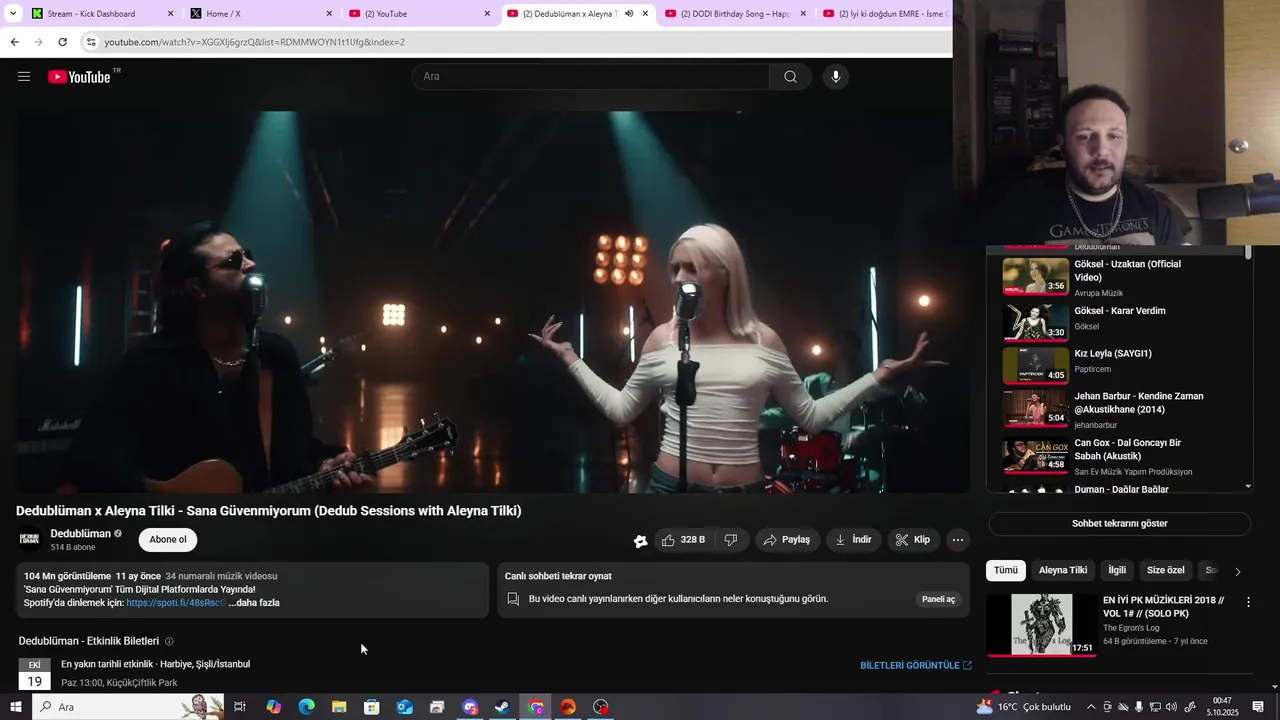This screenshot has width=1280, height=720.
Task: Like the video with 328 B thumbs-up
Action: [x=684, y=540]
